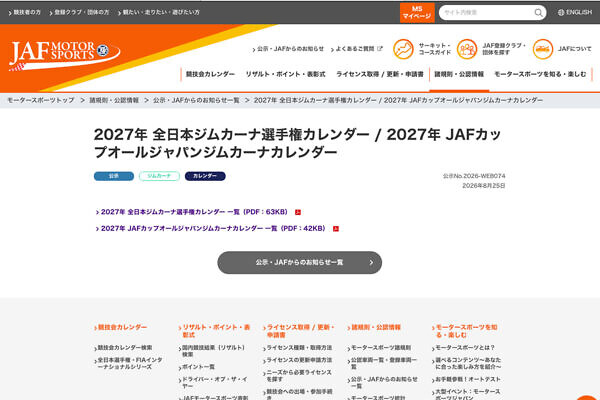Viewport: 600px width, 400px height.
Task: Select the ジムカーナ tag
Action: pyautogui.click(x=159, y=176)
